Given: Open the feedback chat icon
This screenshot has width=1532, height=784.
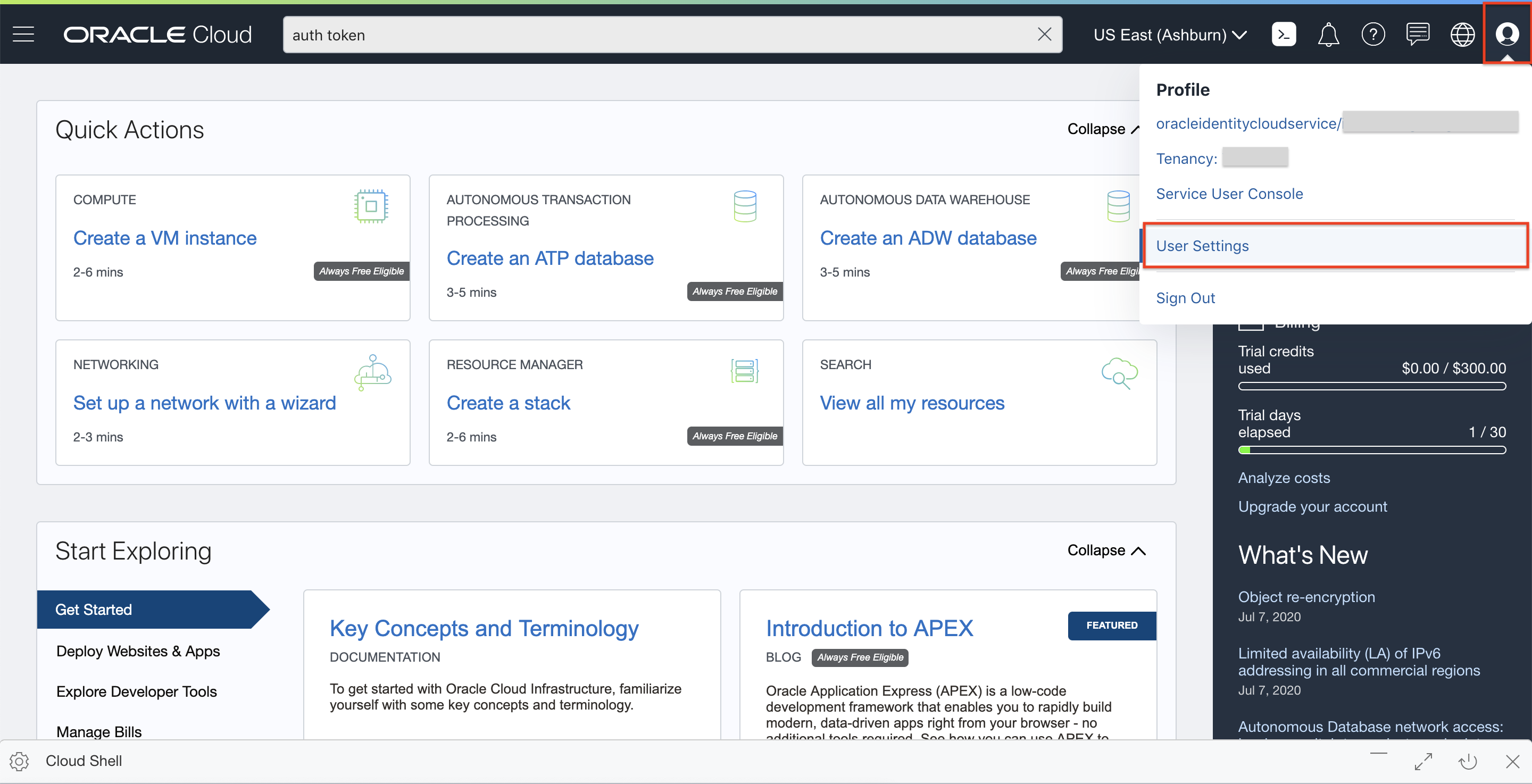Looking at the screenshot, I should [x=1417, y=35].
